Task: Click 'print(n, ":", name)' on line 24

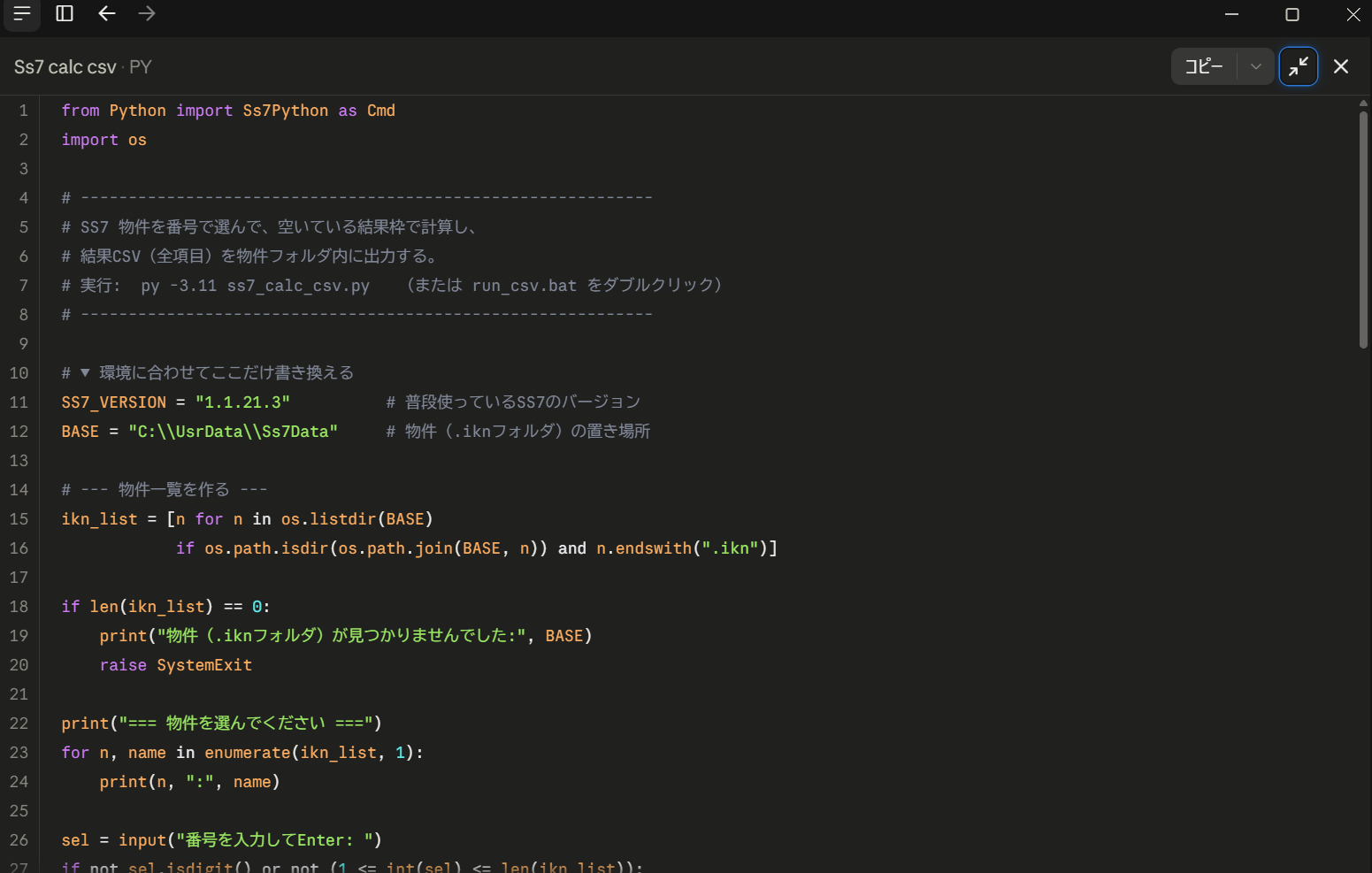Action: tap(190, 782)
